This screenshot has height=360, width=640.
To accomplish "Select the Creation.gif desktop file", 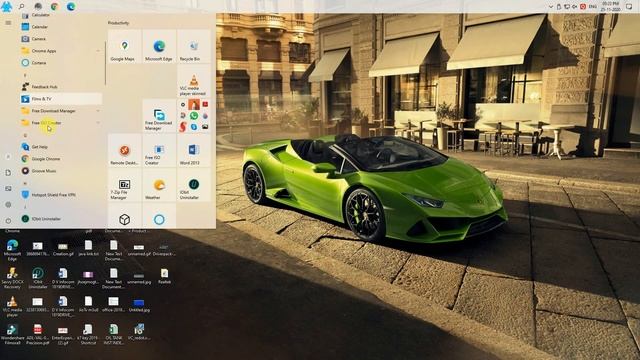I will (63, 249).
